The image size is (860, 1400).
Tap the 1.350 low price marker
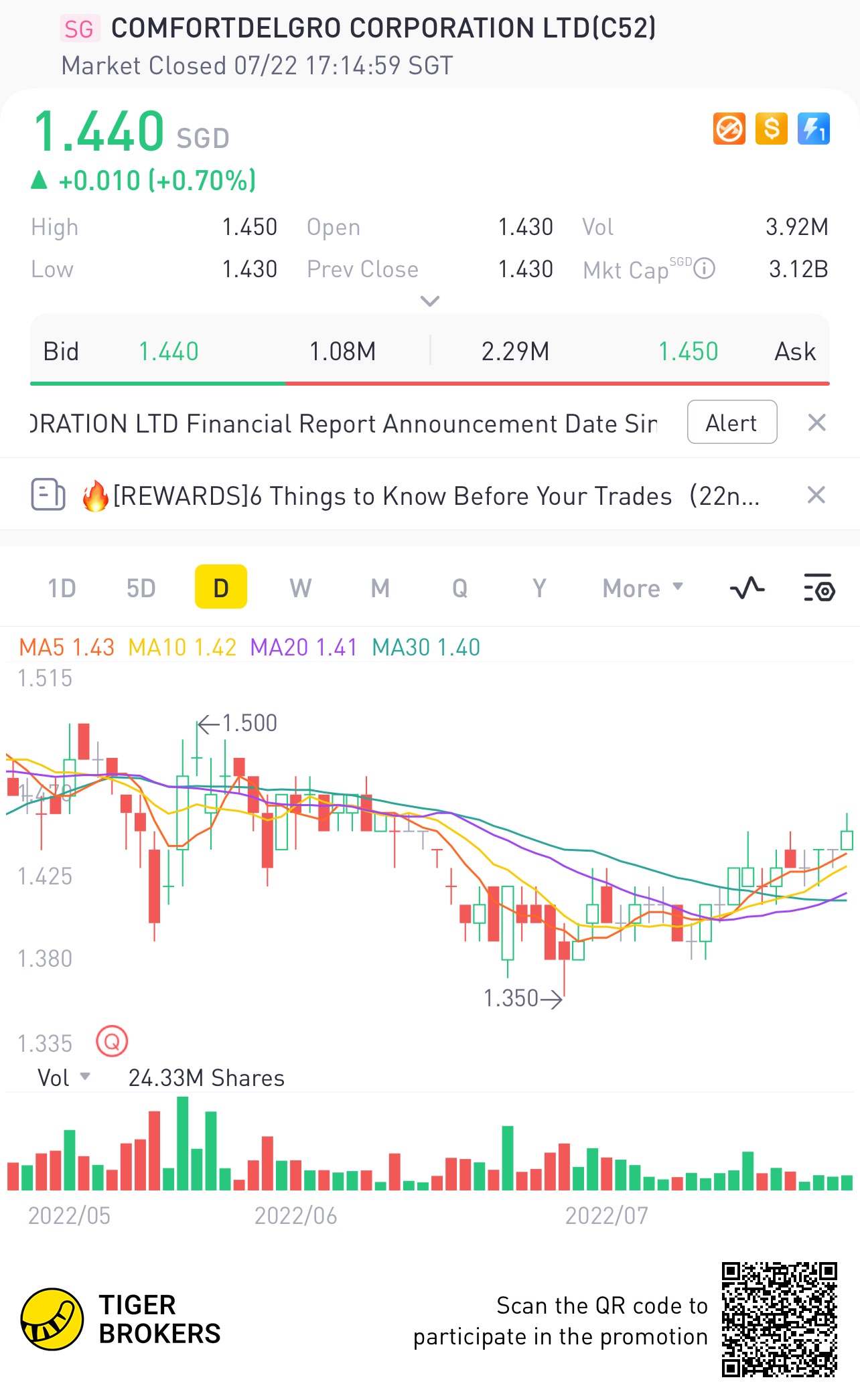point(523,998)
